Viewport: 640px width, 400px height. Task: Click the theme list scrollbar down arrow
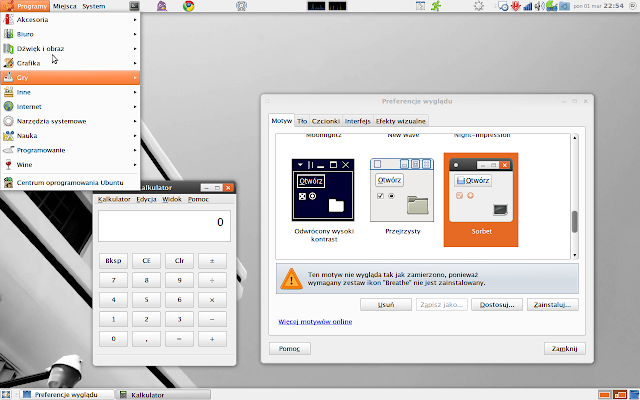pyautogui.click(x=575, y=255)
